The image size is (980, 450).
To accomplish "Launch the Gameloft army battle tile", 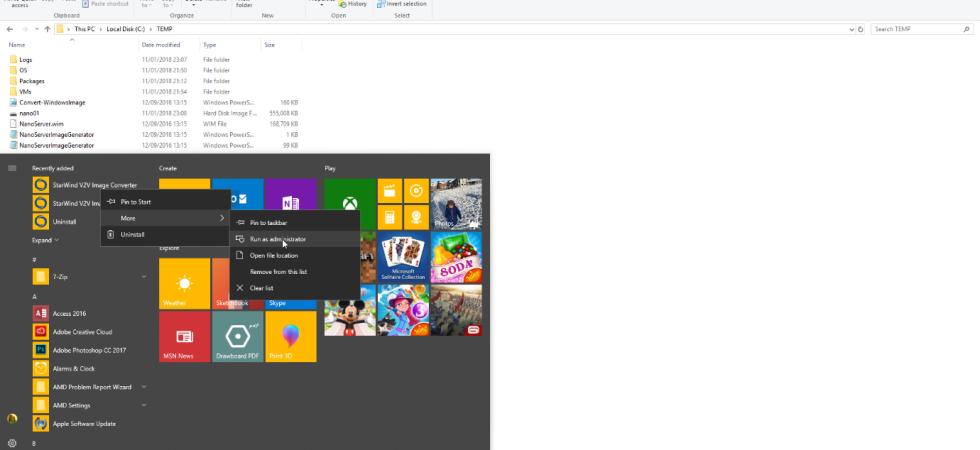I will coord(456,310).
